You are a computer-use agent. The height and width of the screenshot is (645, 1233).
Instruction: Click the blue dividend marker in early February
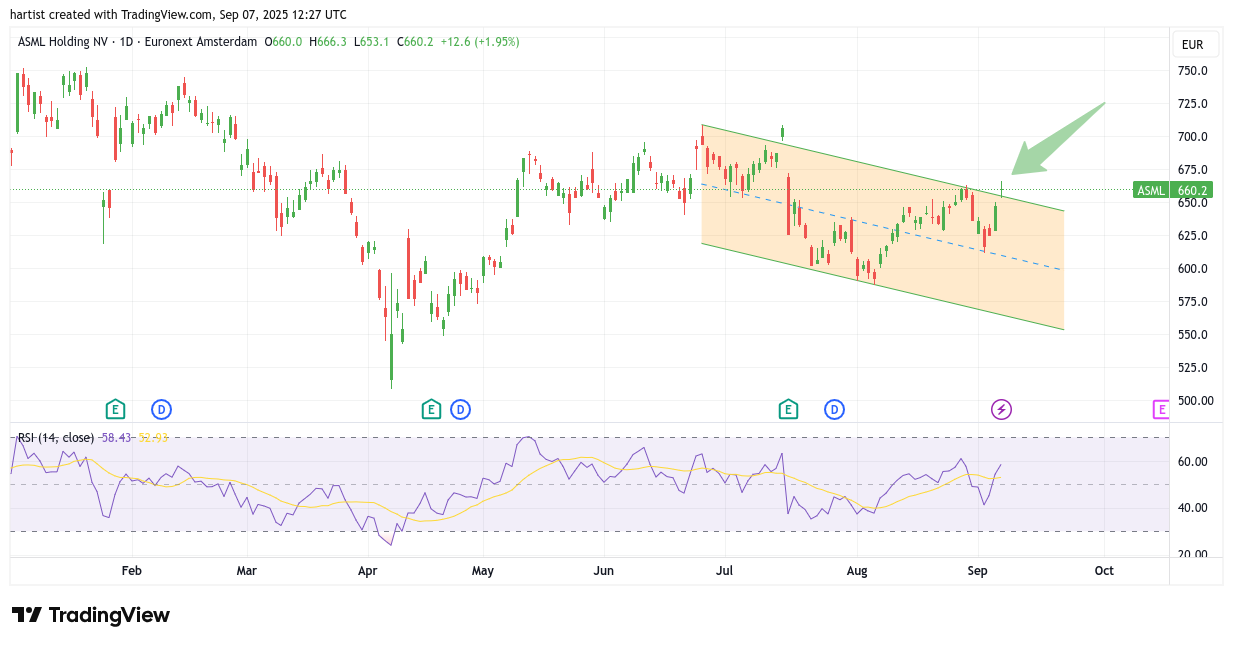click(161, 409)
